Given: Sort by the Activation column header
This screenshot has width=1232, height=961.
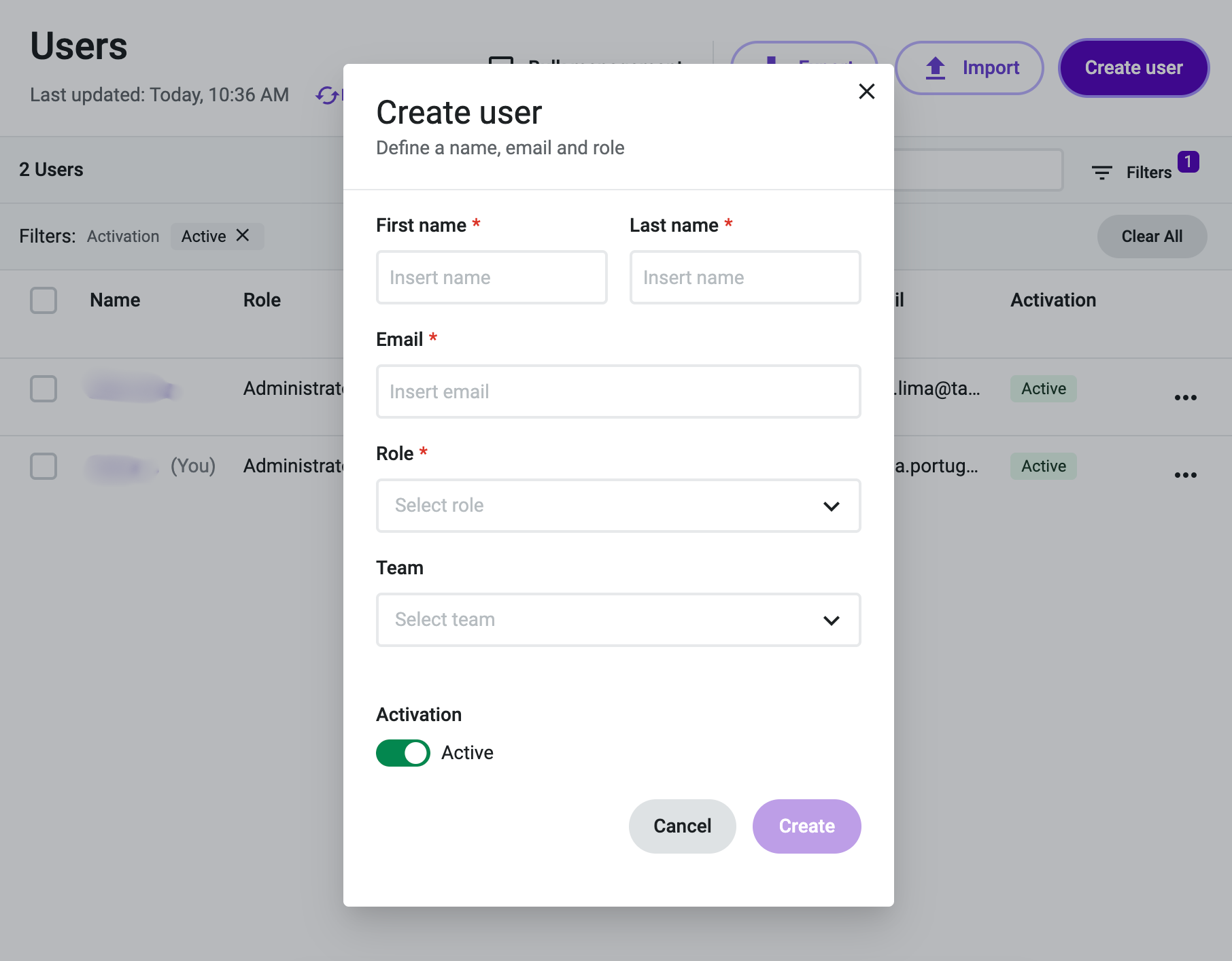Looking at the screenshot, I should pos(1053,300).
